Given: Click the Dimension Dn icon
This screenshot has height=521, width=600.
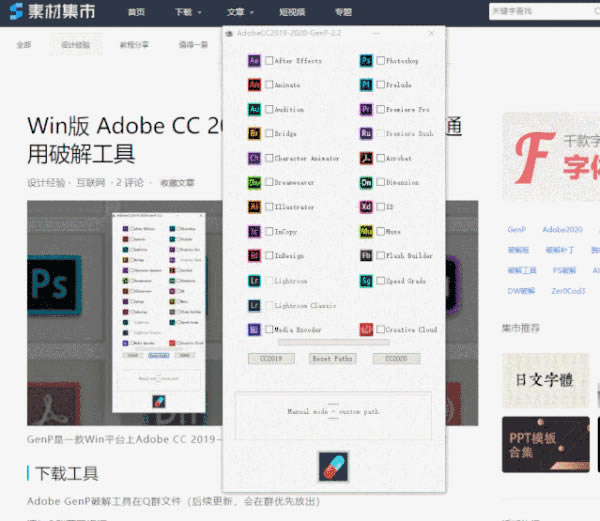Looking at the screenshot, I should click(366, 182).
